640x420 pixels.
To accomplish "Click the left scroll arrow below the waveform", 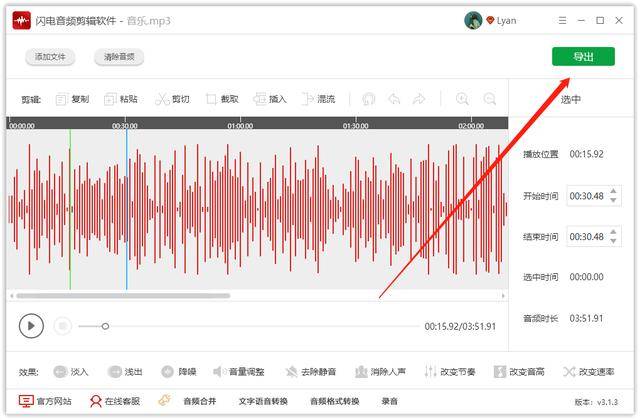I will (x=12, y=296).
